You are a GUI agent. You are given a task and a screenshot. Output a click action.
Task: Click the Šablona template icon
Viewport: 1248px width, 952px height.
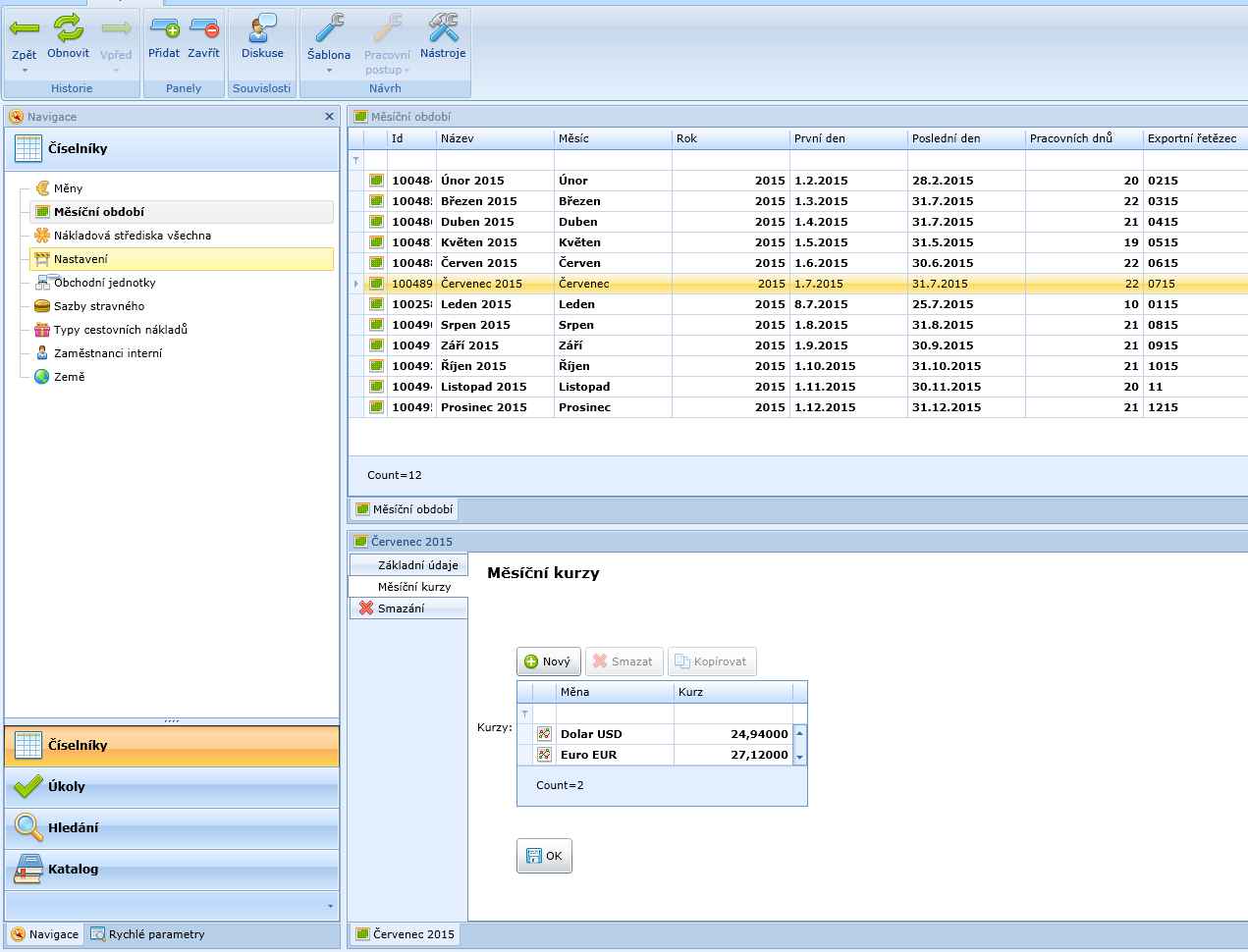tap(329, 29)
